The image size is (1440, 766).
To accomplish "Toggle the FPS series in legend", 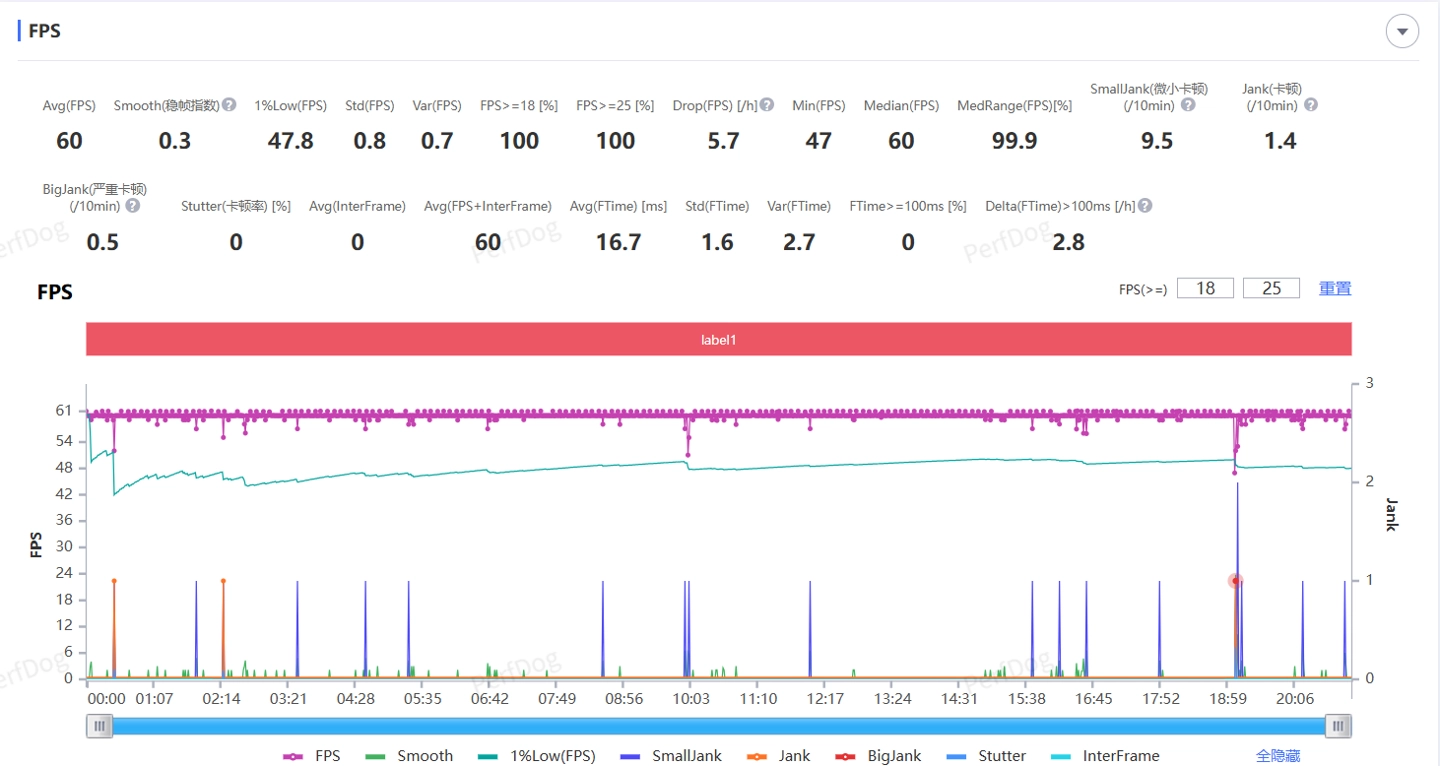I will coord(312,756).
